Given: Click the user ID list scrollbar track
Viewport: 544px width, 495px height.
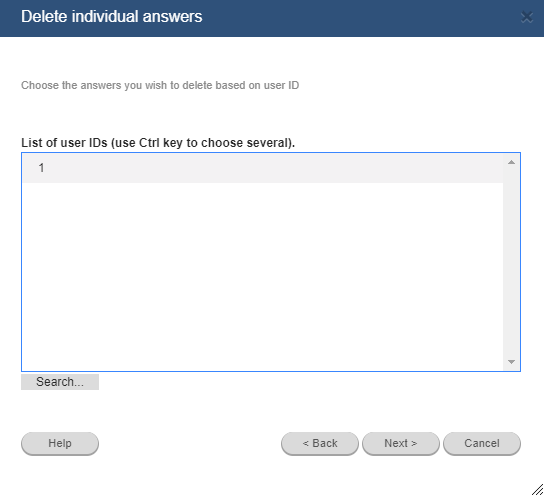Looking at the screenshot, I should coord(511,262).
